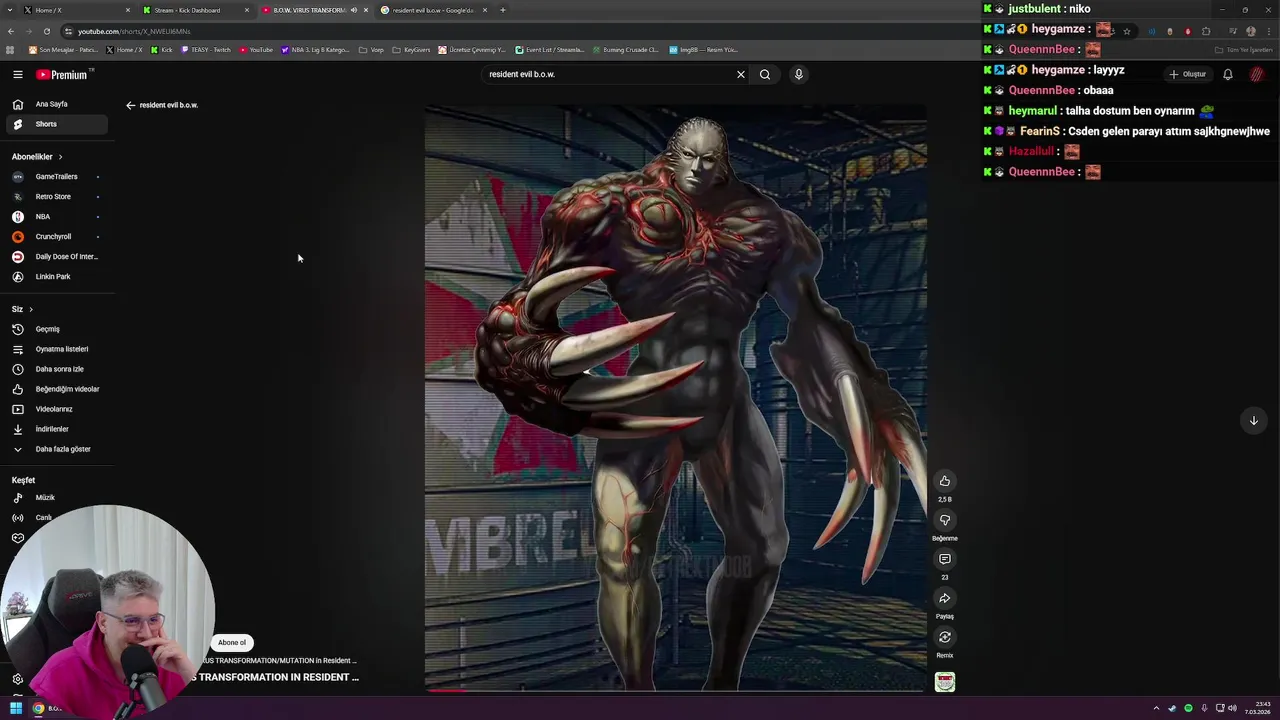Share the Short via Paylaş
Image resolution: width=1280 pixels, height=720 pixels.
944,598
